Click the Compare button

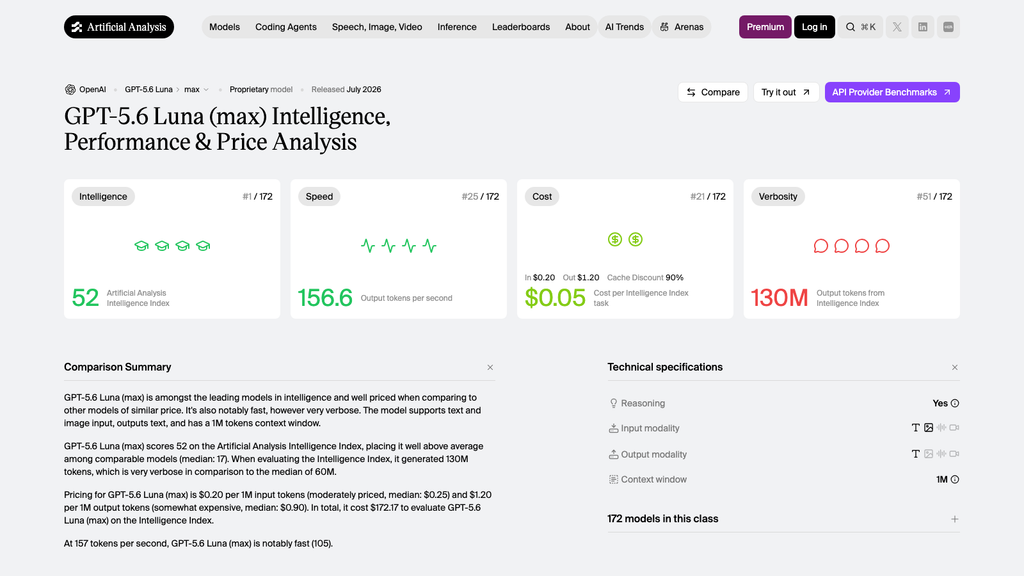click(712, 92)
